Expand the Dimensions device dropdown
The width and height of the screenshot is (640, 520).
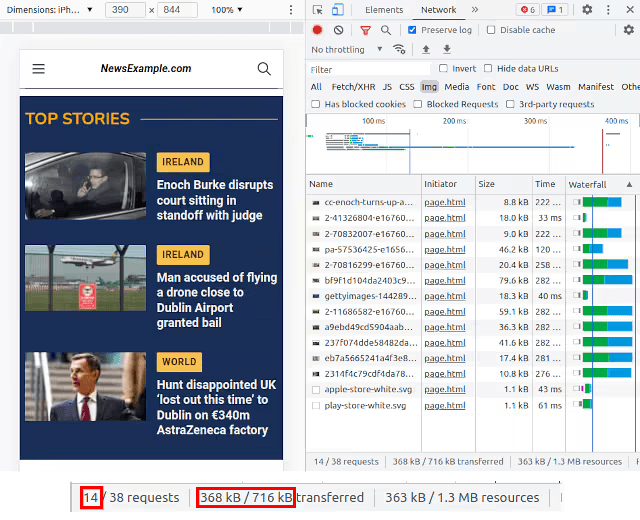pyautogui.click(x=50, y=10)
